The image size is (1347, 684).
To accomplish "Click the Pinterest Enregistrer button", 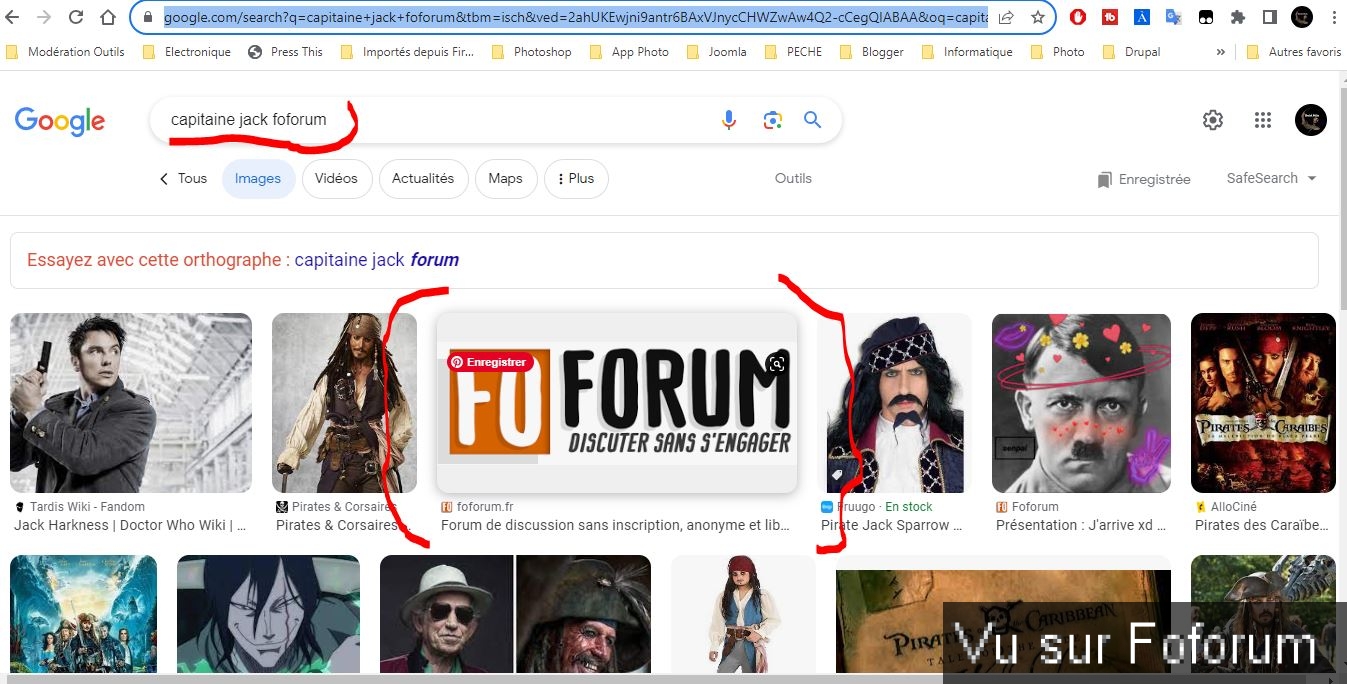I will tap(489, 362).
